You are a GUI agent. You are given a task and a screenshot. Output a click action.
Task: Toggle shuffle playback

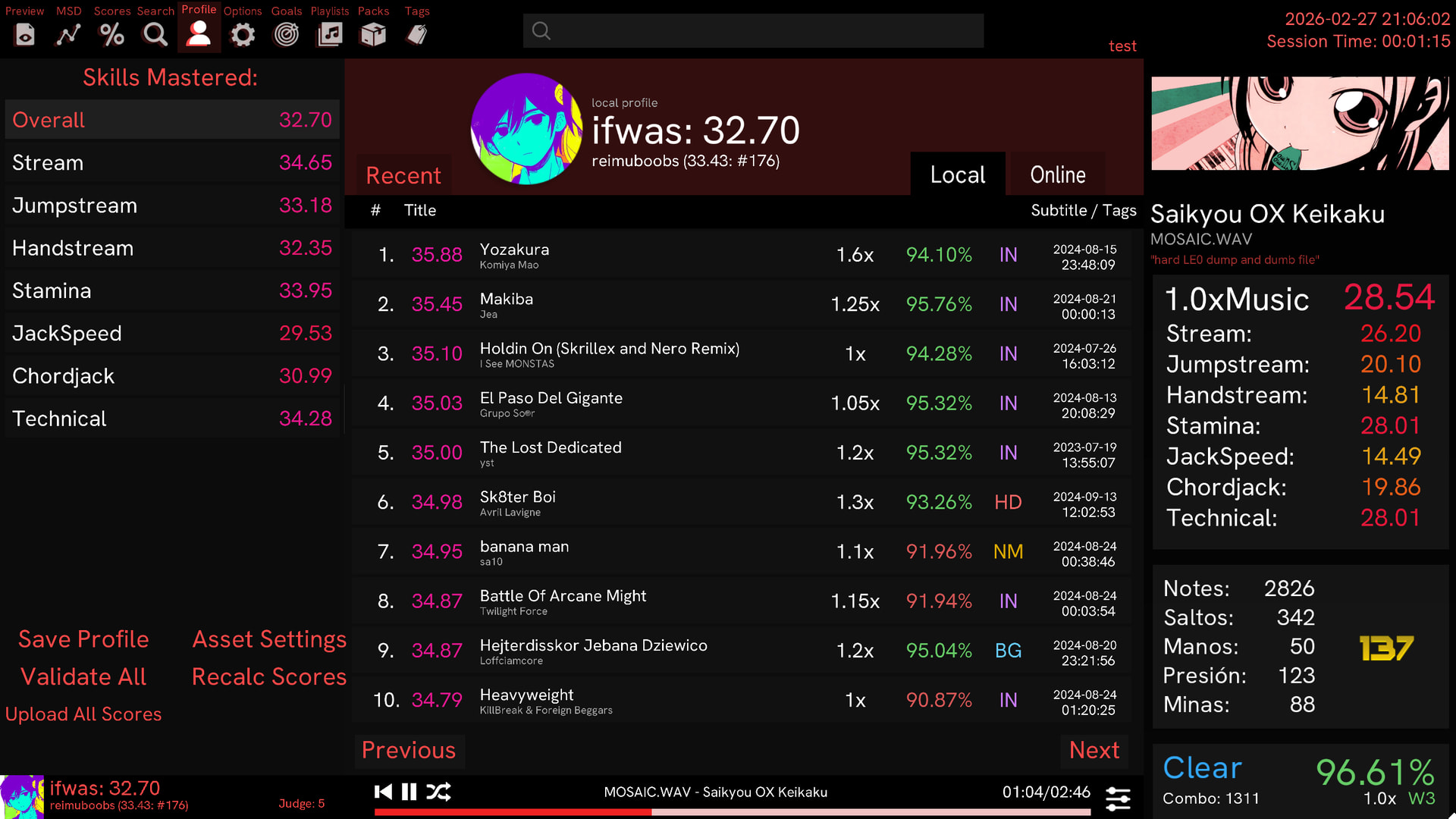click(x=438, y=792)
